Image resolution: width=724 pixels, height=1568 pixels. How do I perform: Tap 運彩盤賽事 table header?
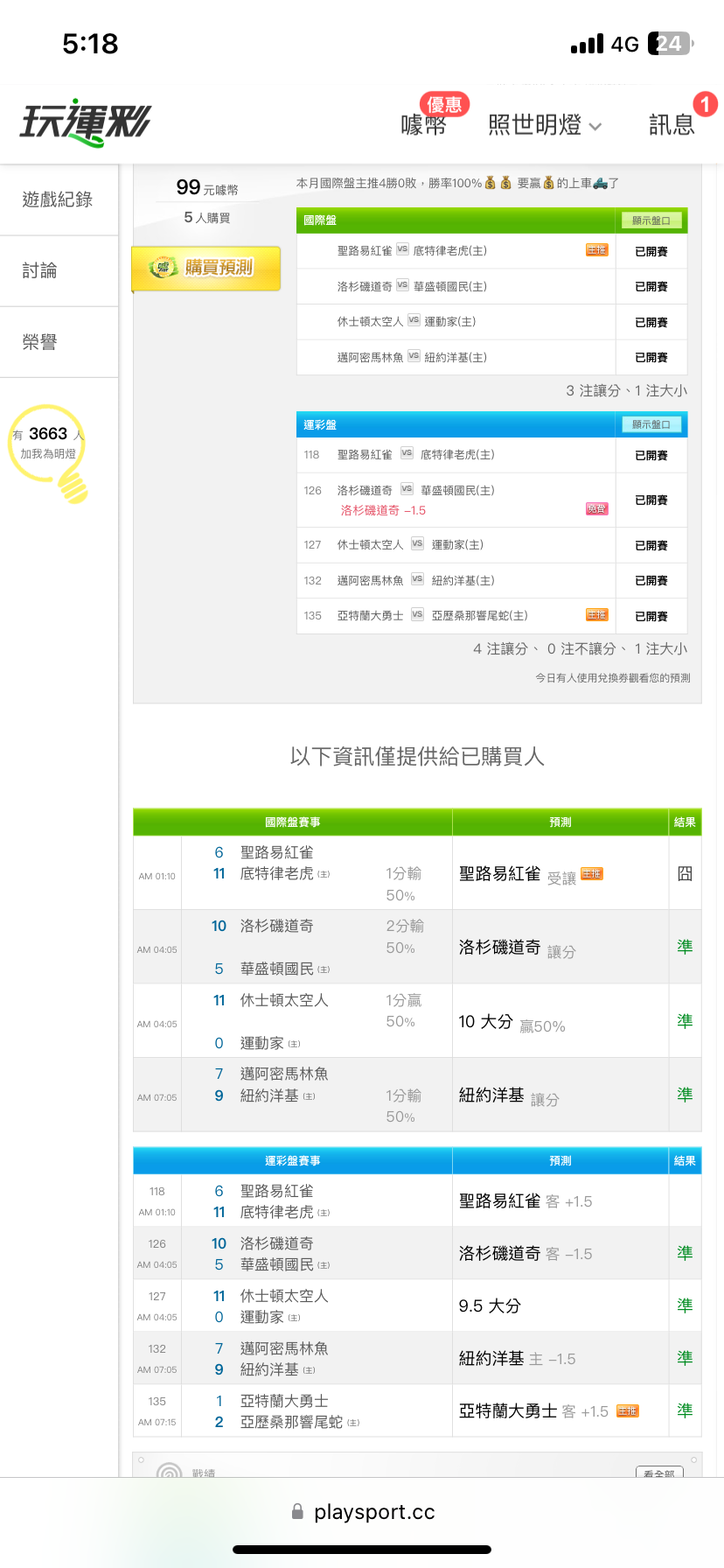[293, 1161]
